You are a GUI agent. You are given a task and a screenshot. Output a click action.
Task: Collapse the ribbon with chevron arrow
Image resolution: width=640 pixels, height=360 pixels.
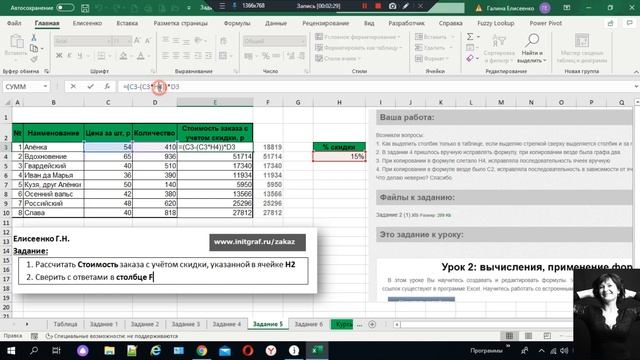pos(636,72)
